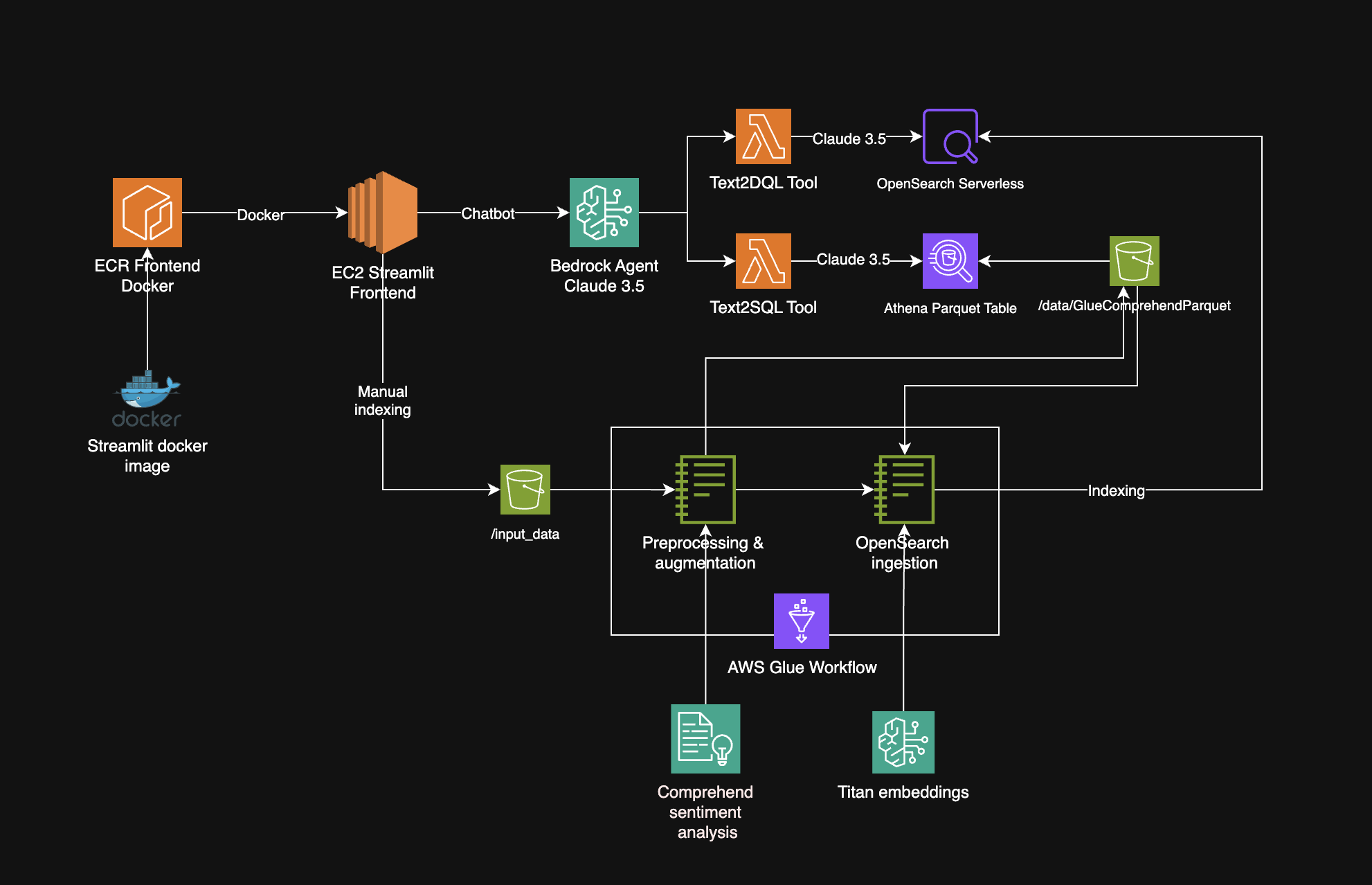Image resolution: width=1372 pixels, height=885 pixels.
Task: Click the Titan embeddings icon
Action: (x=903, y=742)
